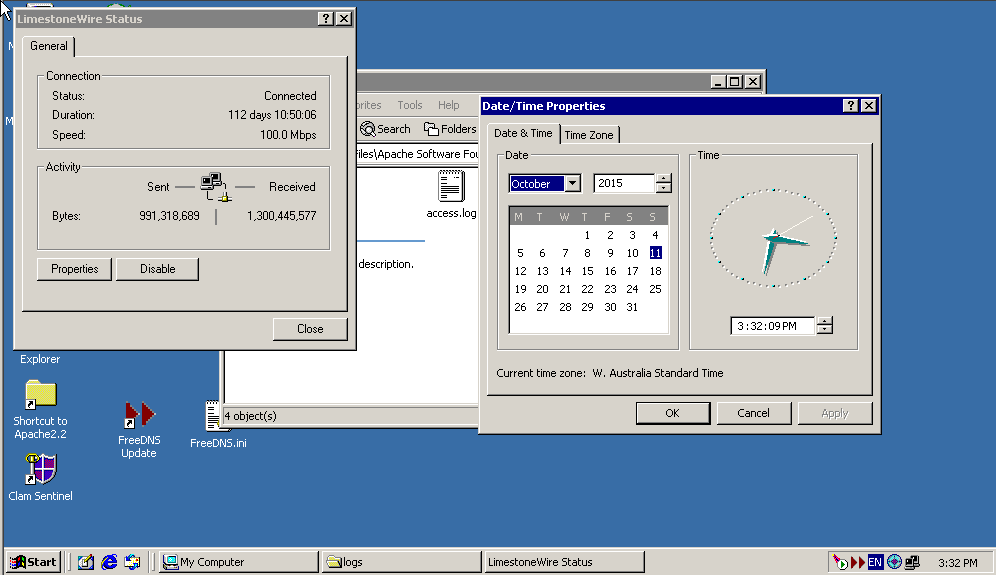Click the Sent bytes value 991,318,689
The width and height of the screenshot is (996, 575).
[x=169, y=216]
